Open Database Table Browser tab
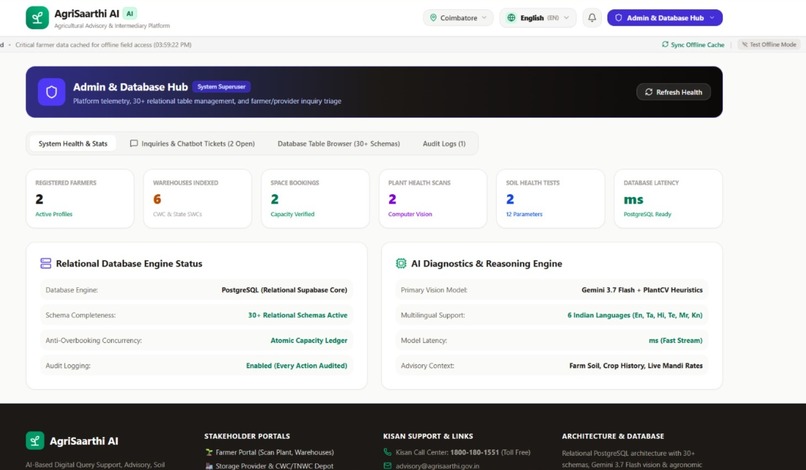Viewport: 806px width, 470px height. point(339,143)
